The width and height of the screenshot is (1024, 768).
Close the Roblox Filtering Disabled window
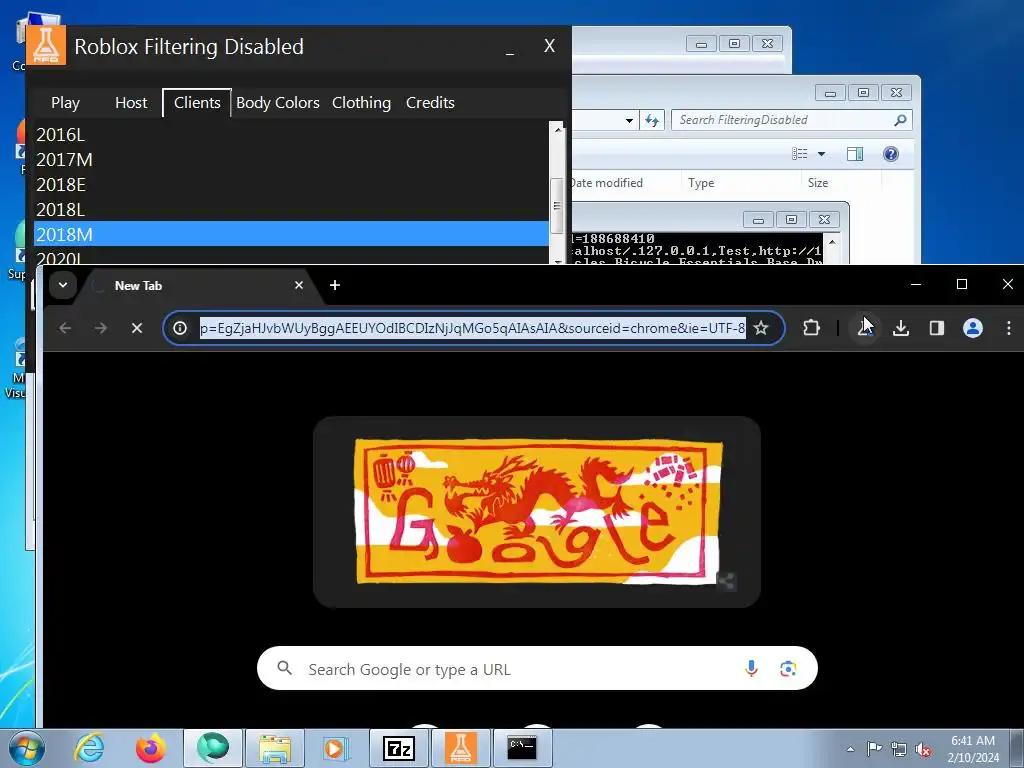point(549,46)
